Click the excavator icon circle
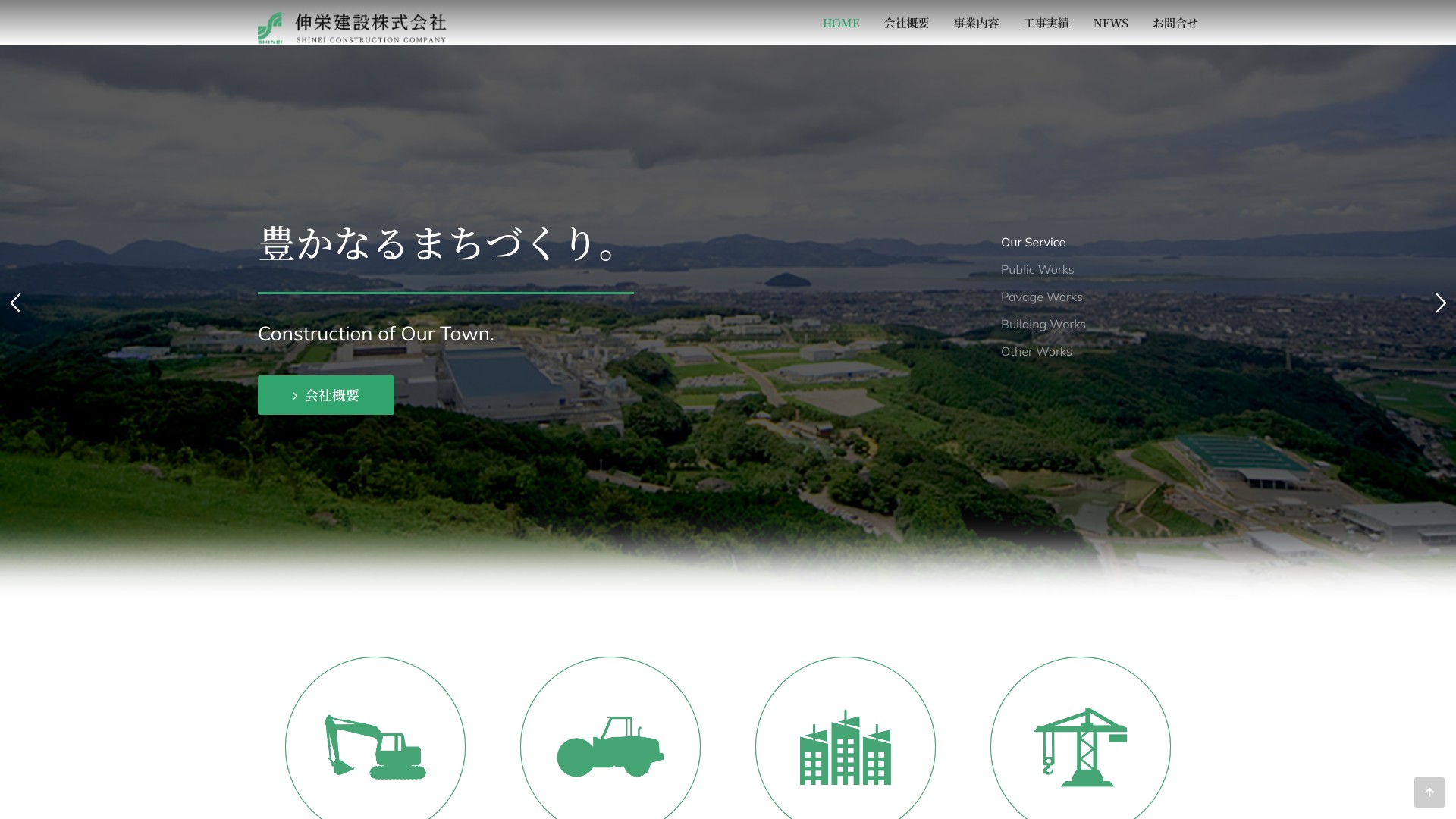The width and height of the screenshot is (1456, 819). pyautogui.click(x=375, y=746)
